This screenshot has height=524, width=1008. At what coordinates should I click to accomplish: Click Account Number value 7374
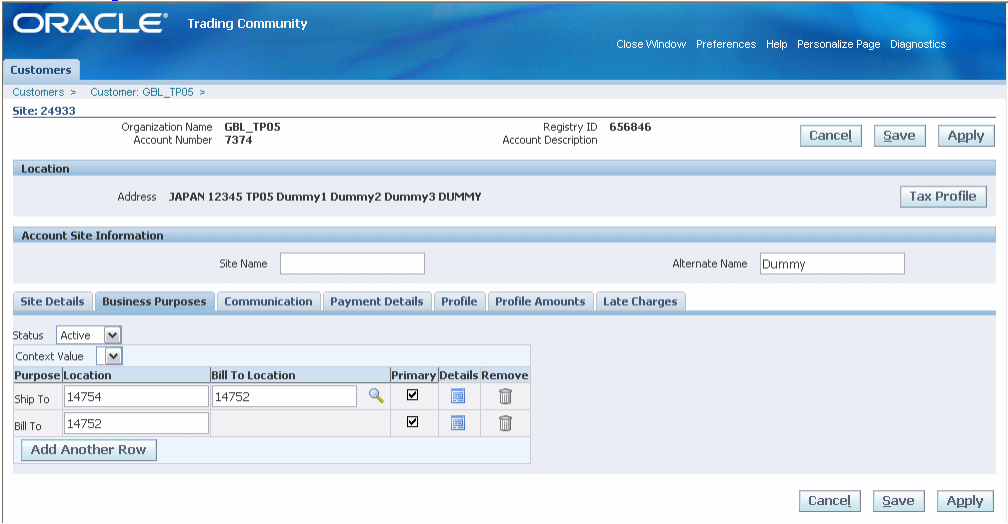pyautogui.click(x=238, y=140)
